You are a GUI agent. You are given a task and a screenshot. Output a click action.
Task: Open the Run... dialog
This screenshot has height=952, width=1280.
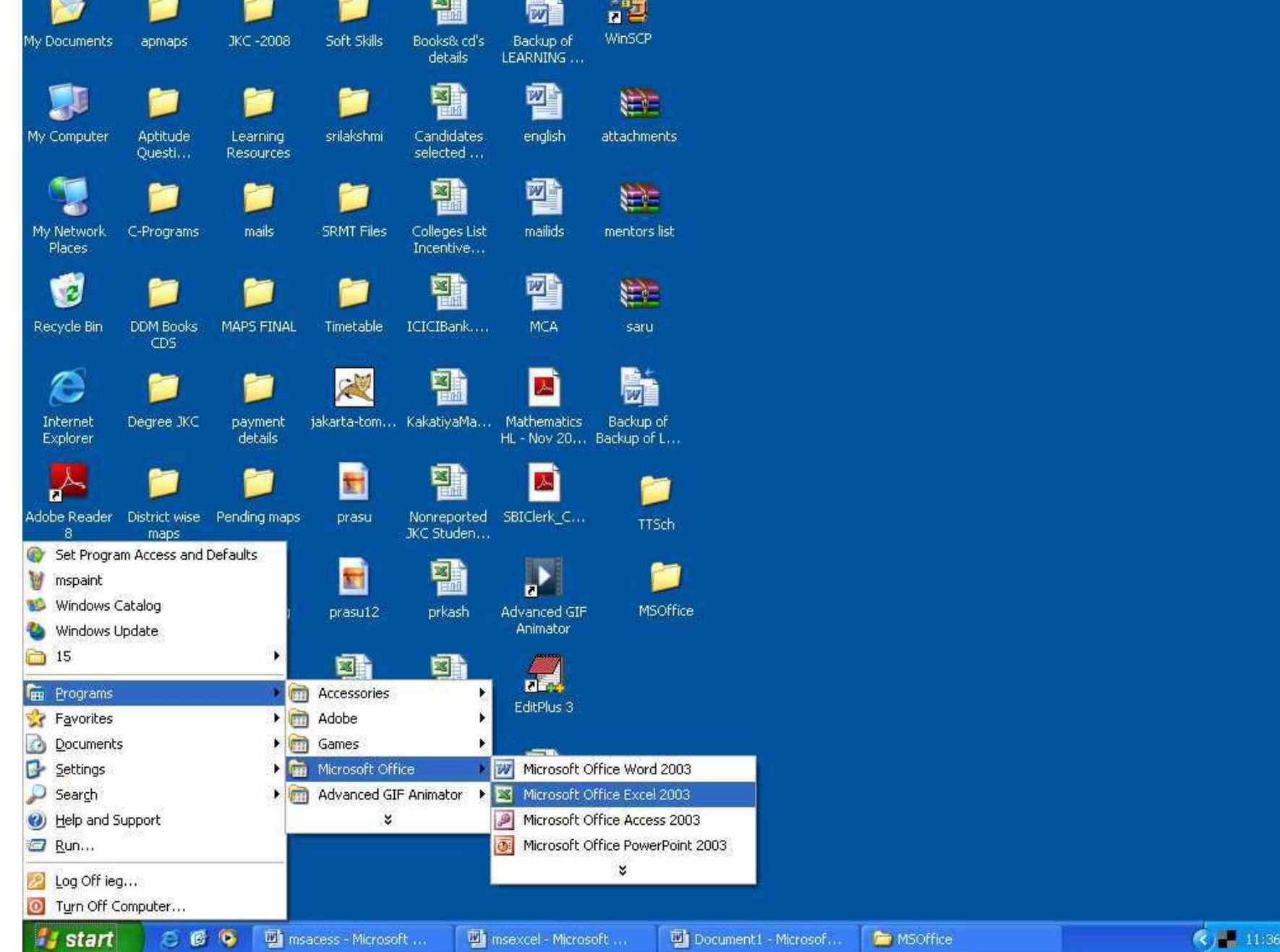pos(155,845)
